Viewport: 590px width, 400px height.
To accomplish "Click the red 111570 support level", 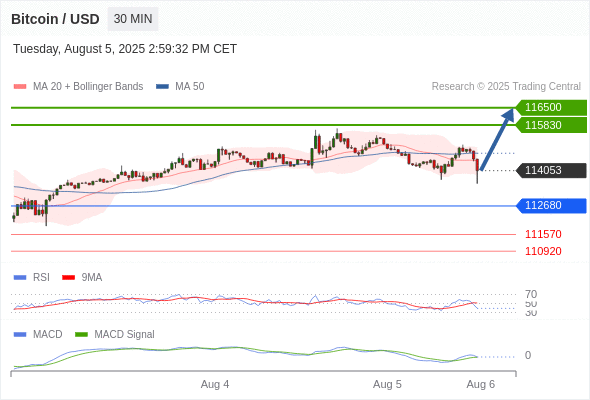I will 543,234.
